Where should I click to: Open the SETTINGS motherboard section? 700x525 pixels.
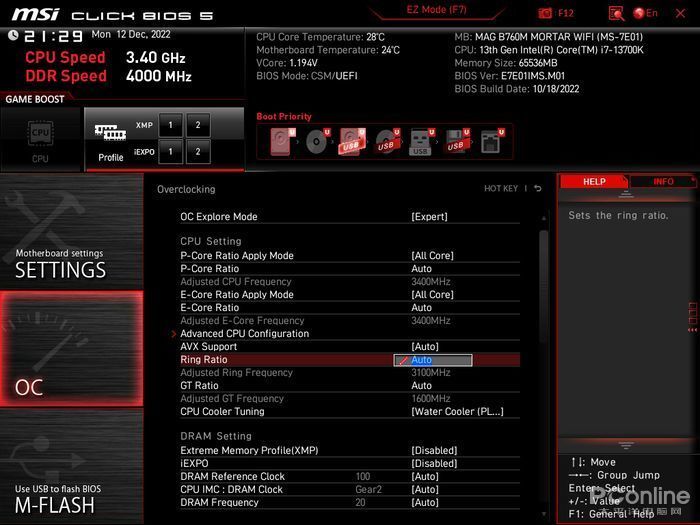pyautogui.click(x=71, y=232)
